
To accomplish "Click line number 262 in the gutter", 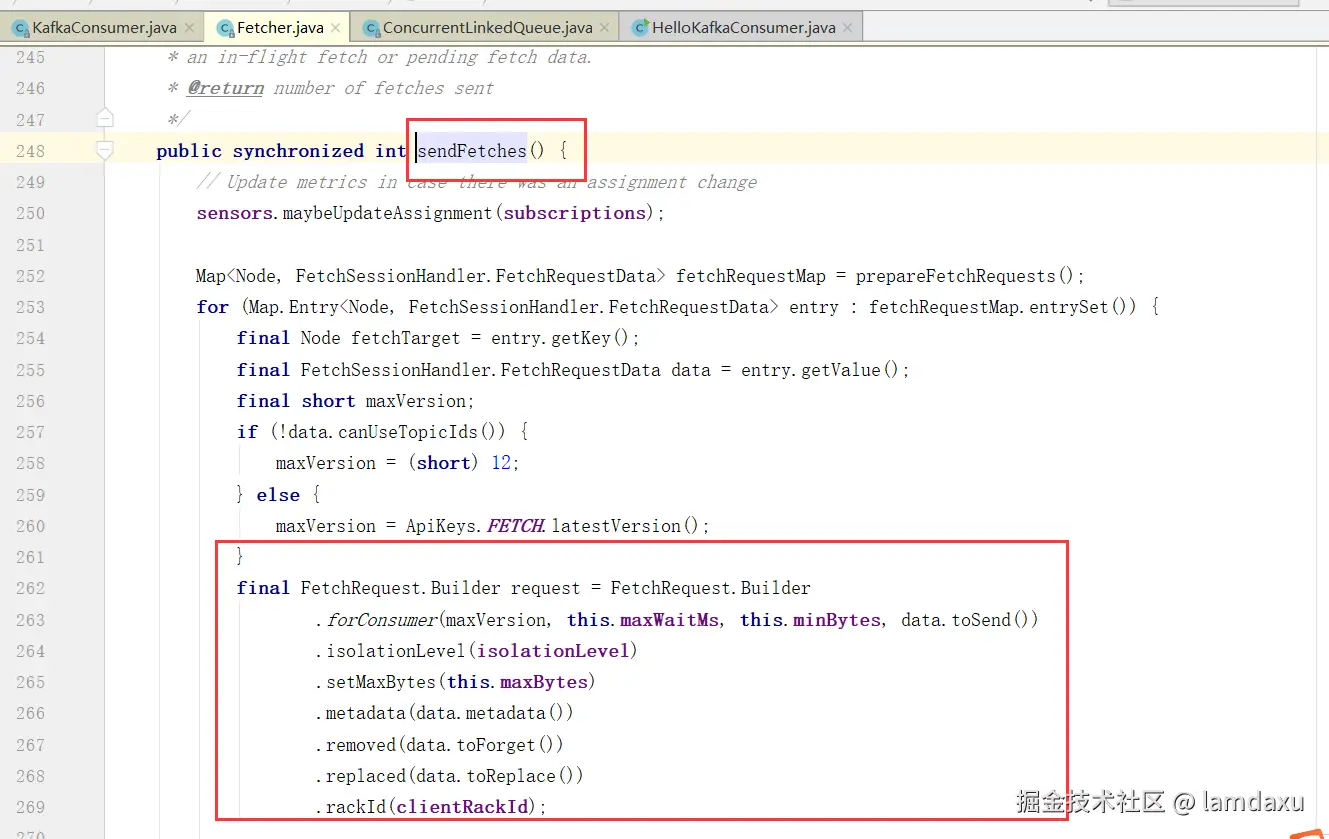I will pos(30,588).
